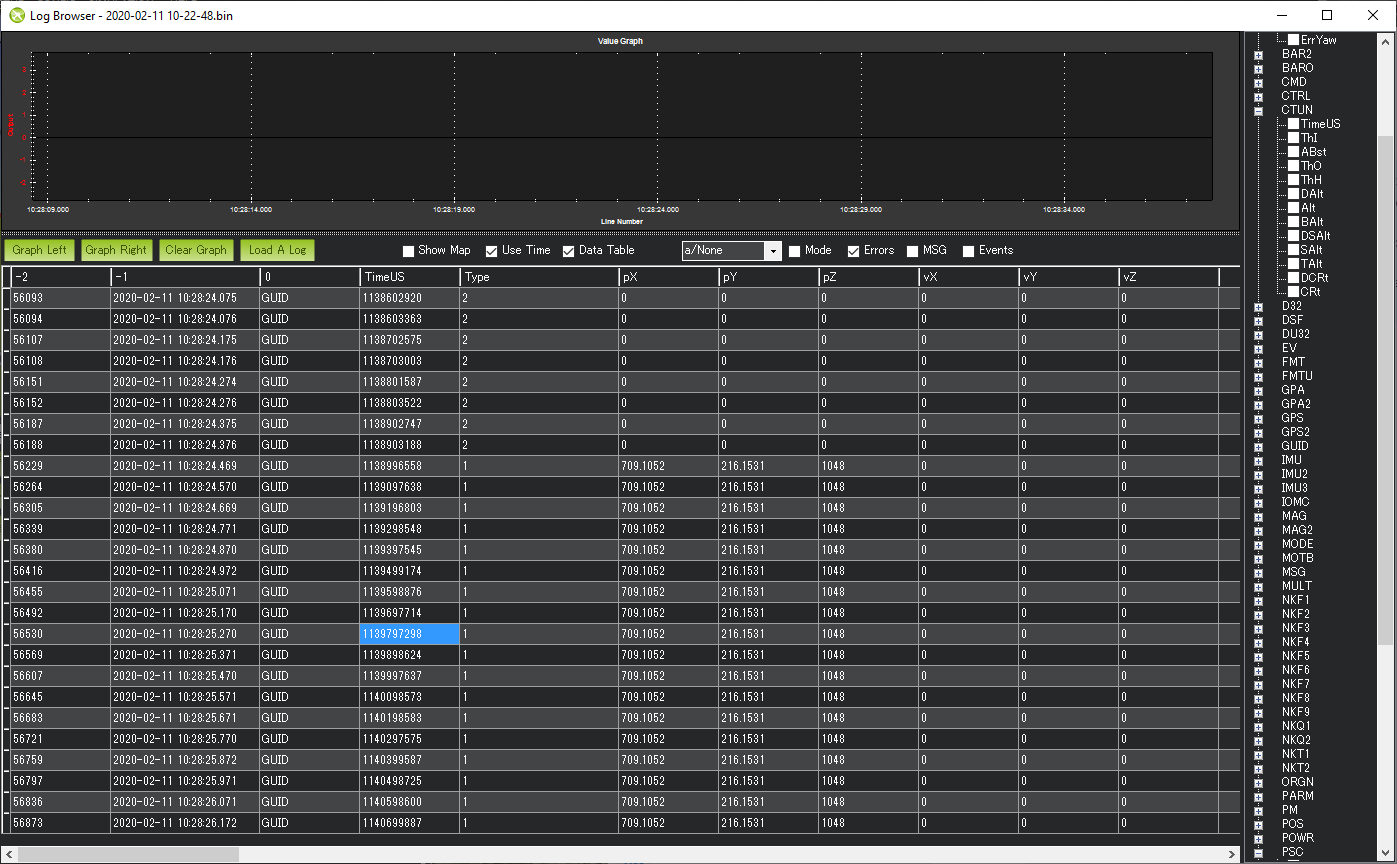Enable the Mode overlay checkbox
Image resolution: width=1397 pixels, height=864 pixels.
pos(795,250)
